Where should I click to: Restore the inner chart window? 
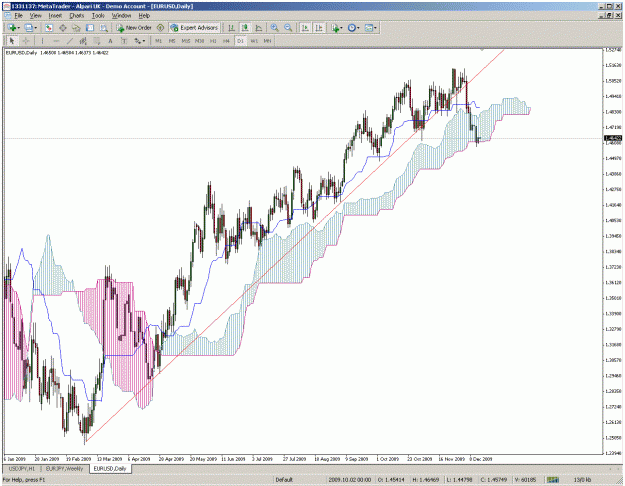coord(609,16)
